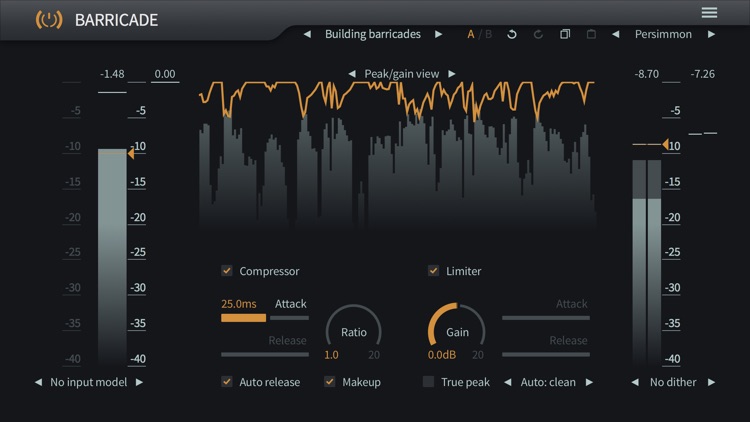Toggle the plugin power bypass icon
Viewport: 750px width, 422px height.
click(49, 20)
